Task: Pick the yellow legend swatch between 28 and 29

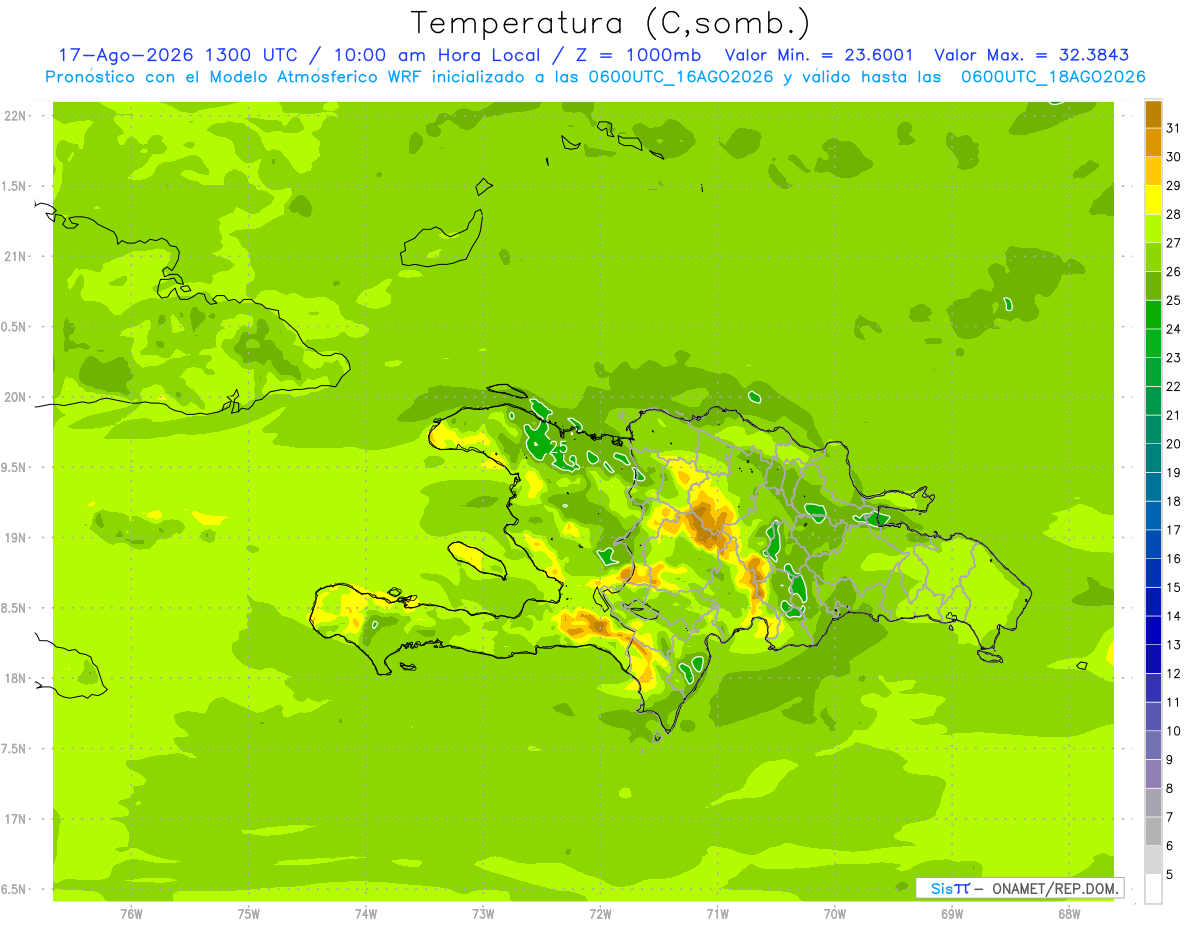Action: pyautogui.click(x=1153, y=200)
